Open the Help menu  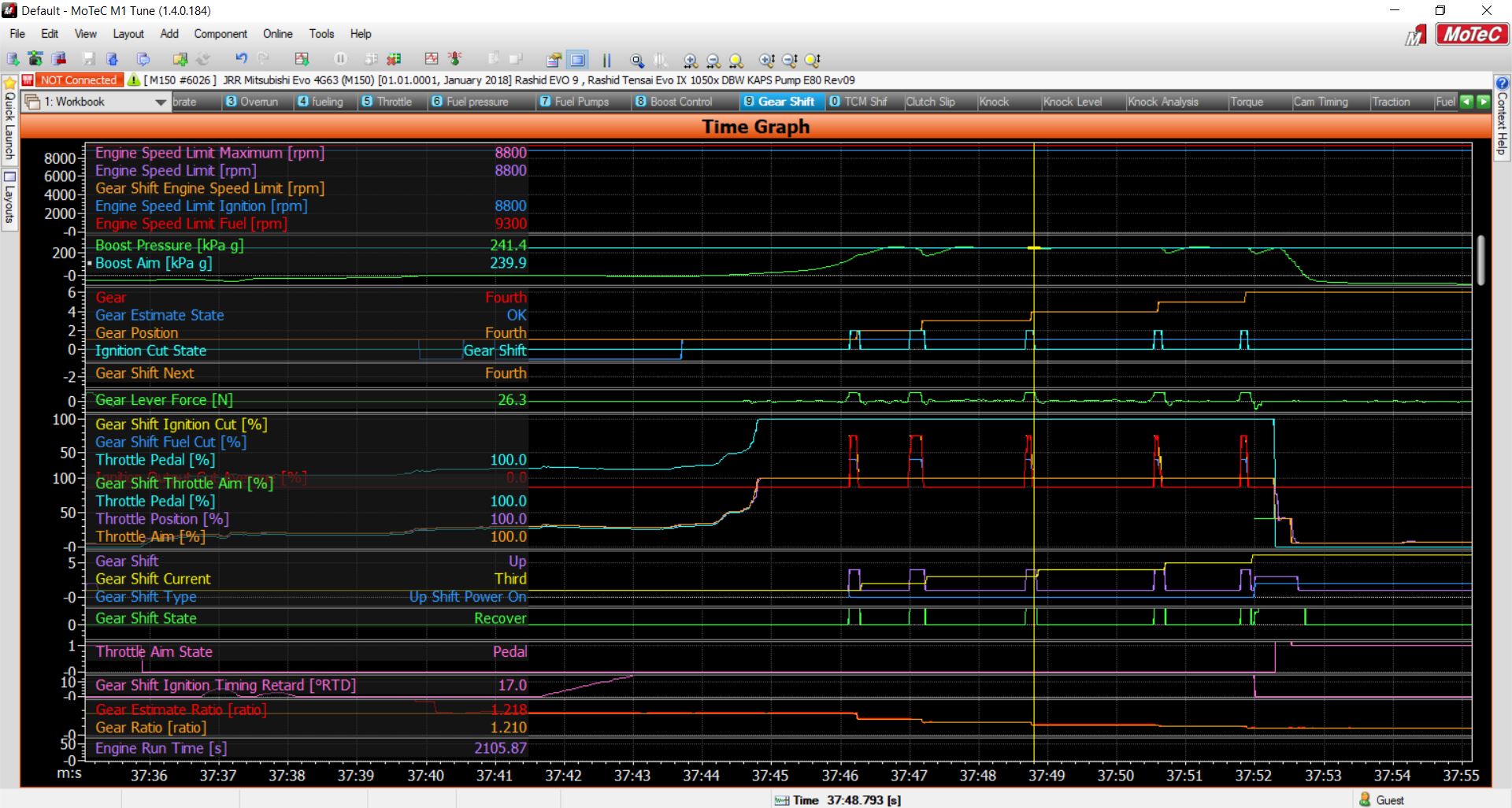361,34
